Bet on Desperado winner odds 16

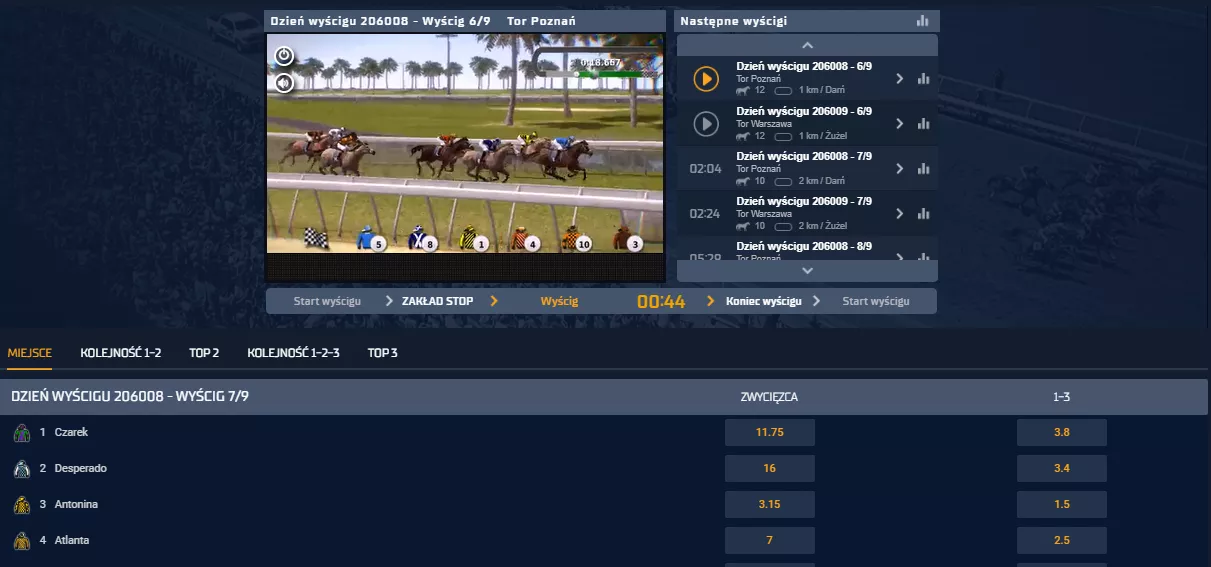770,469
